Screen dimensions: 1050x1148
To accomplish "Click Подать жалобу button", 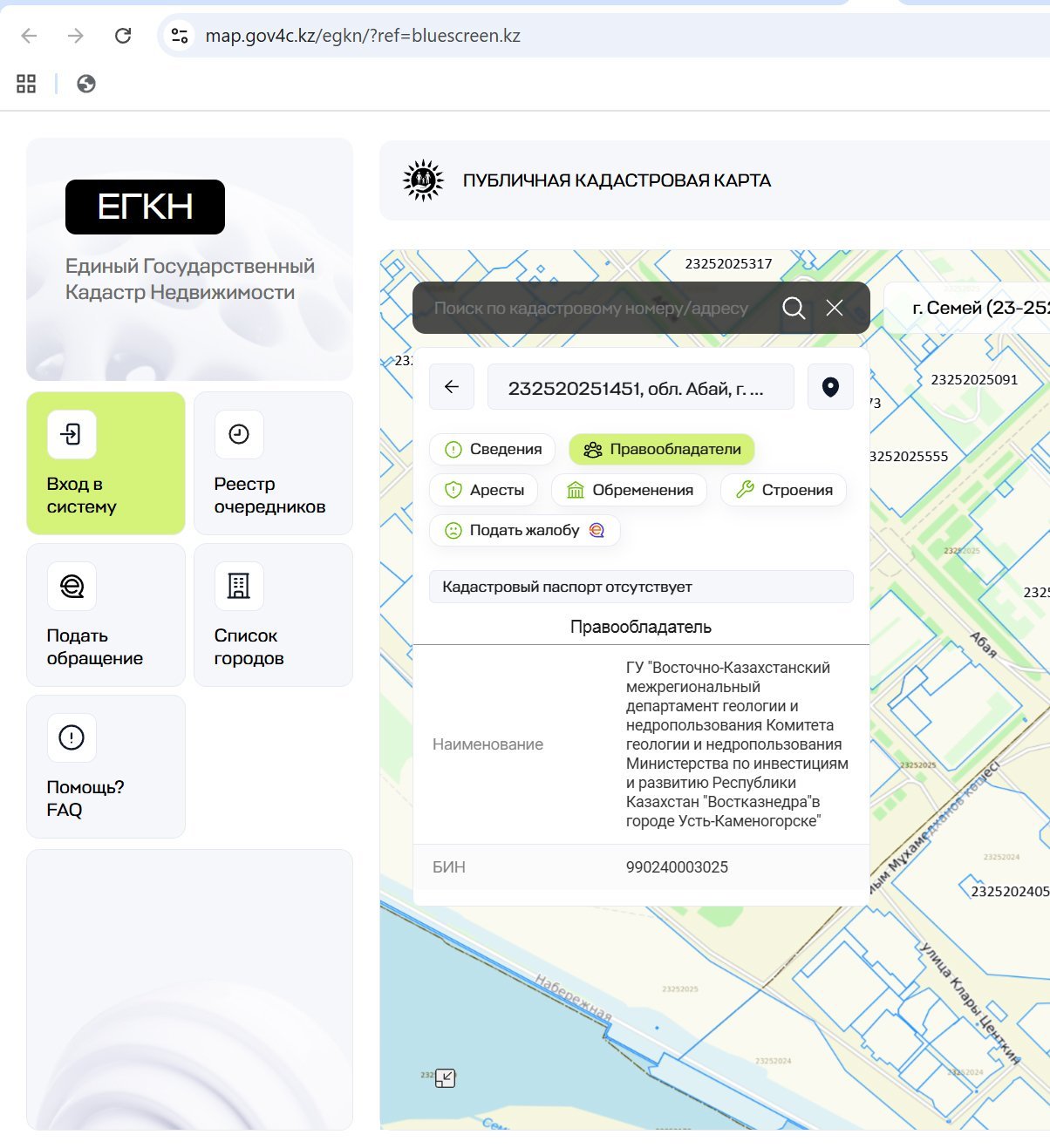I will 524,530.
